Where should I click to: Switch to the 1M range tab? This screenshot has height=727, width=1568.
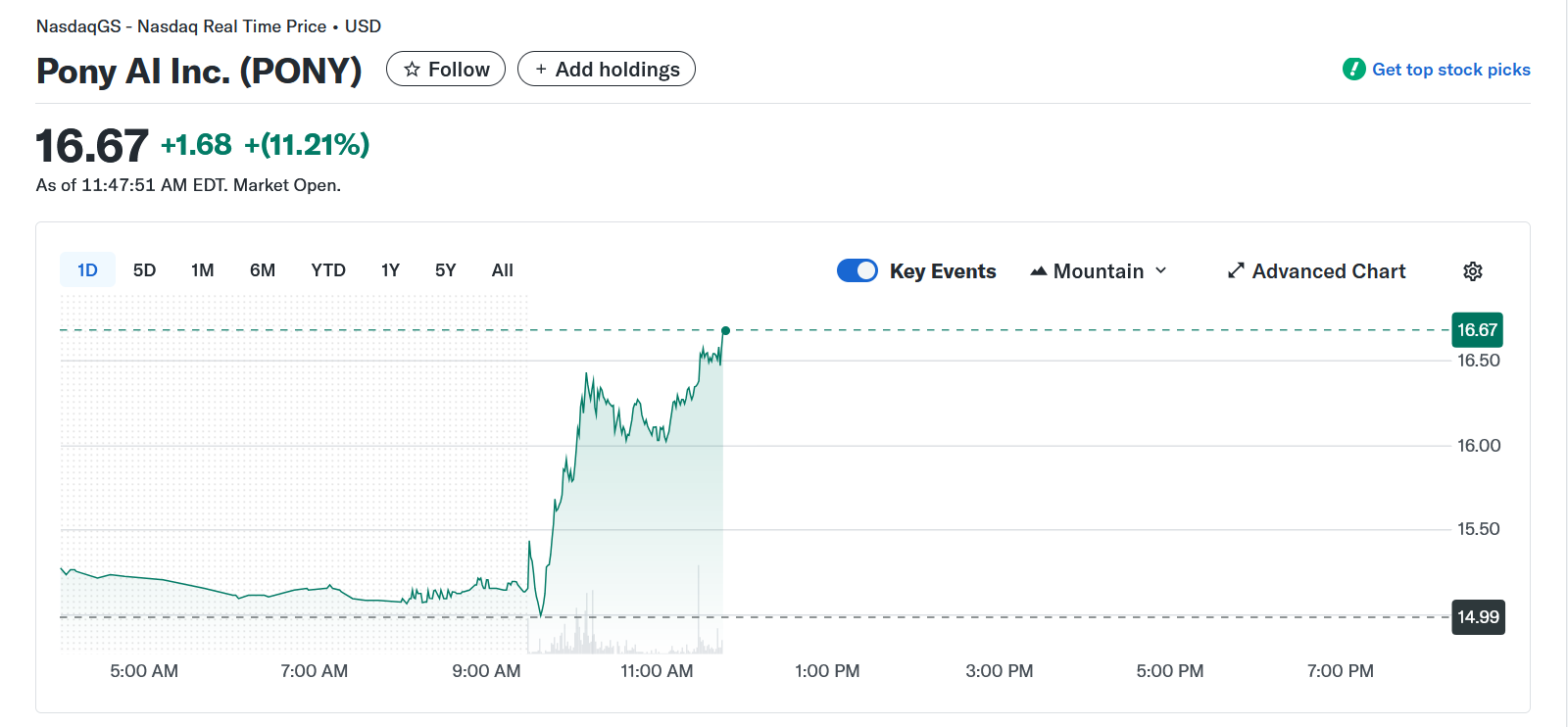click(202, 270)
